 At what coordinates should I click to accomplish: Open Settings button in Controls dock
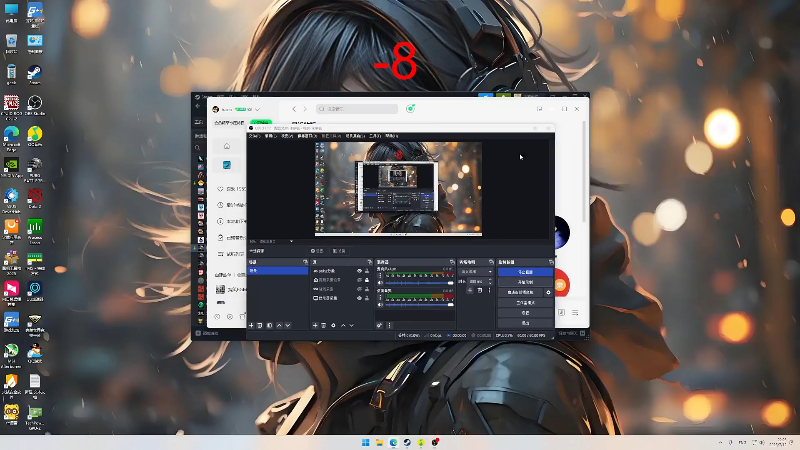[x=525, y=313]
